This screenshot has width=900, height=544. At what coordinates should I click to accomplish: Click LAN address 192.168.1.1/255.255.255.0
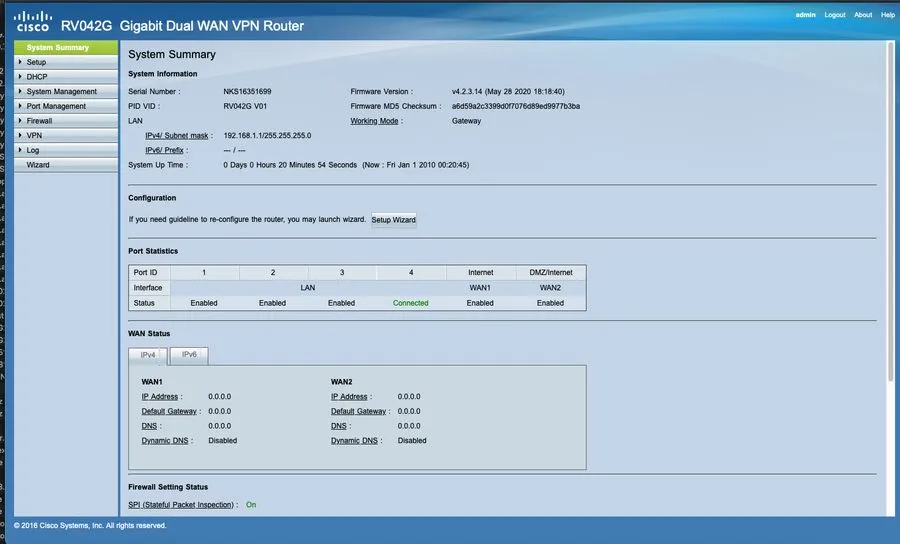267,135
